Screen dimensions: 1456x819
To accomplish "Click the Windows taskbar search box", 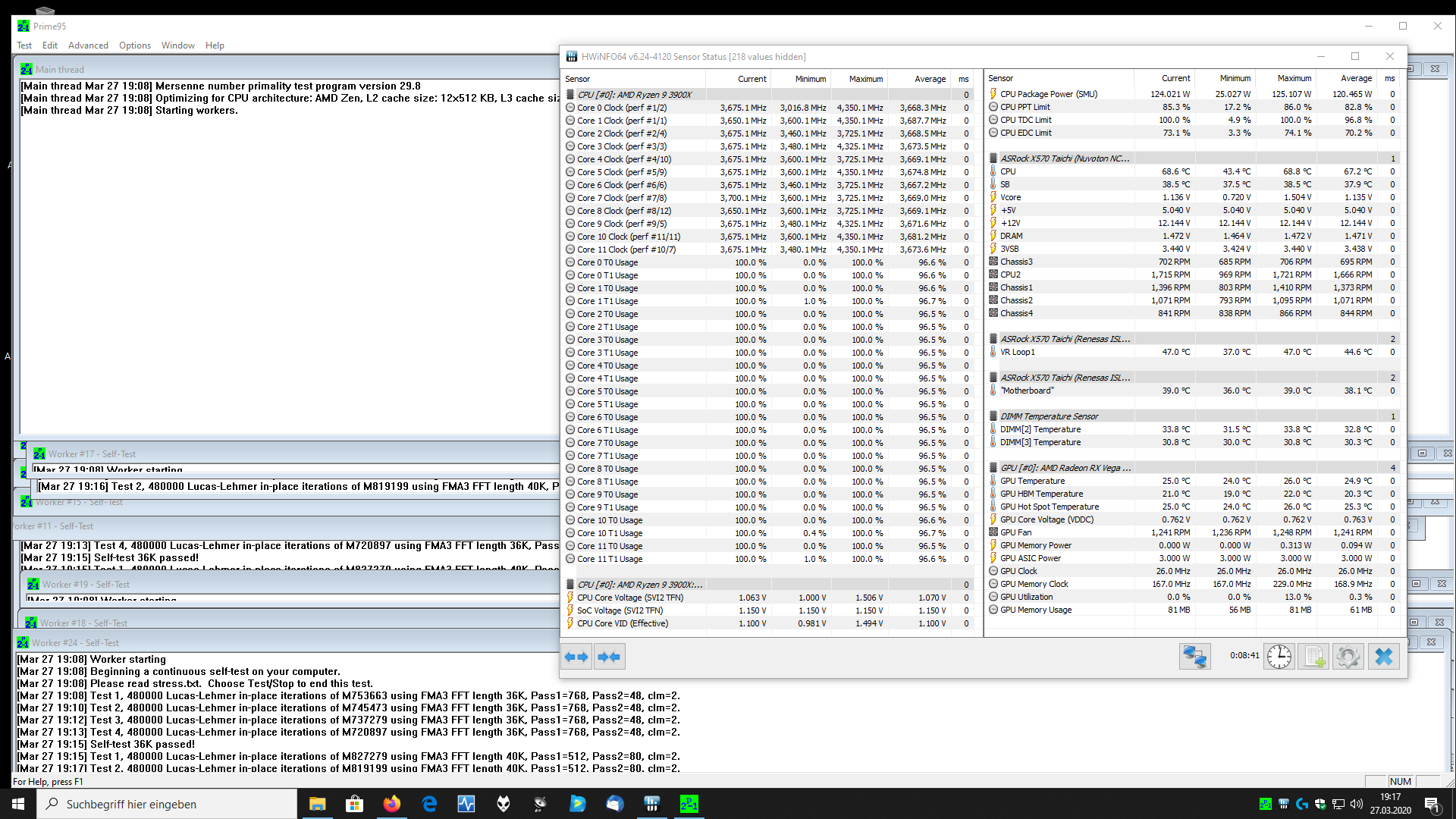I will click(x=167, y=804).
